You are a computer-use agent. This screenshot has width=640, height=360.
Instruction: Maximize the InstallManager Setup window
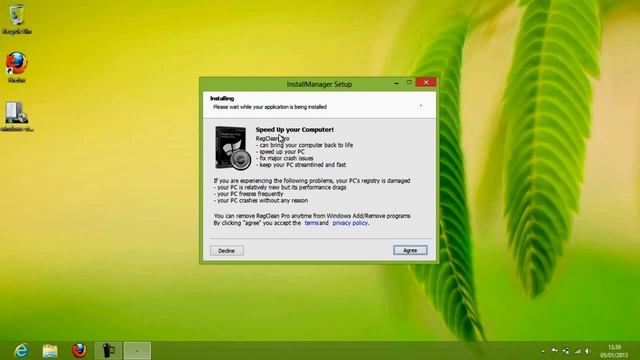point(409,82)
